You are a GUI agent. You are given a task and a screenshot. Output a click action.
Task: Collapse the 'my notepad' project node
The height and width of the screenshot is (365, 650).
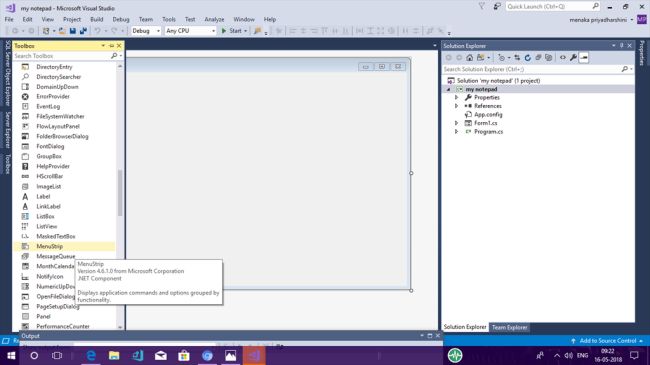click(x=449, y=89)
